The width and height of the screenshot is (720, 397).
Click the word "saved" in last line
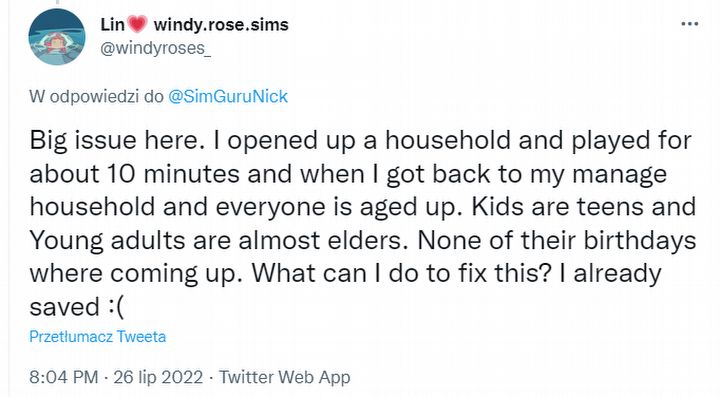point(64,307)
